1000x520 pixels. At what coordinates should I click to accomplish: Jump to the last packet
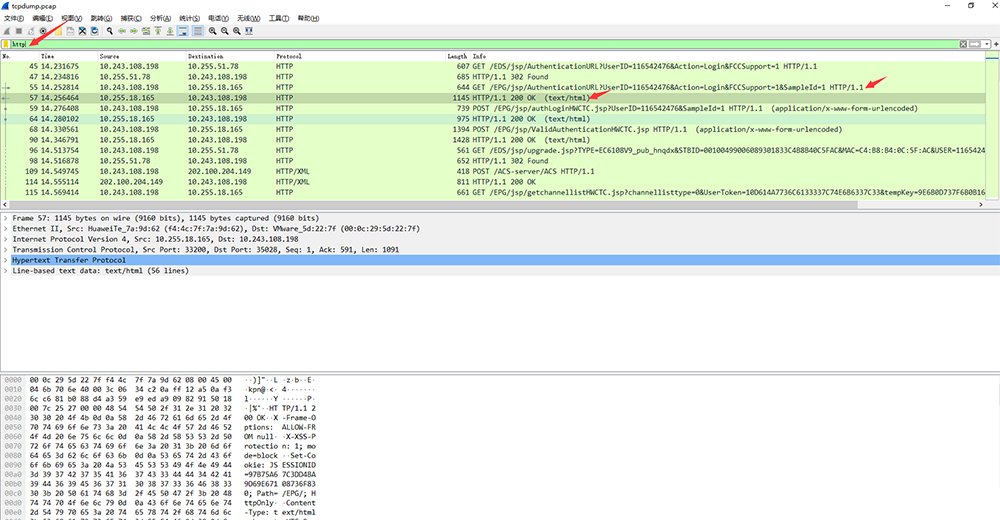tap(170, 31)
